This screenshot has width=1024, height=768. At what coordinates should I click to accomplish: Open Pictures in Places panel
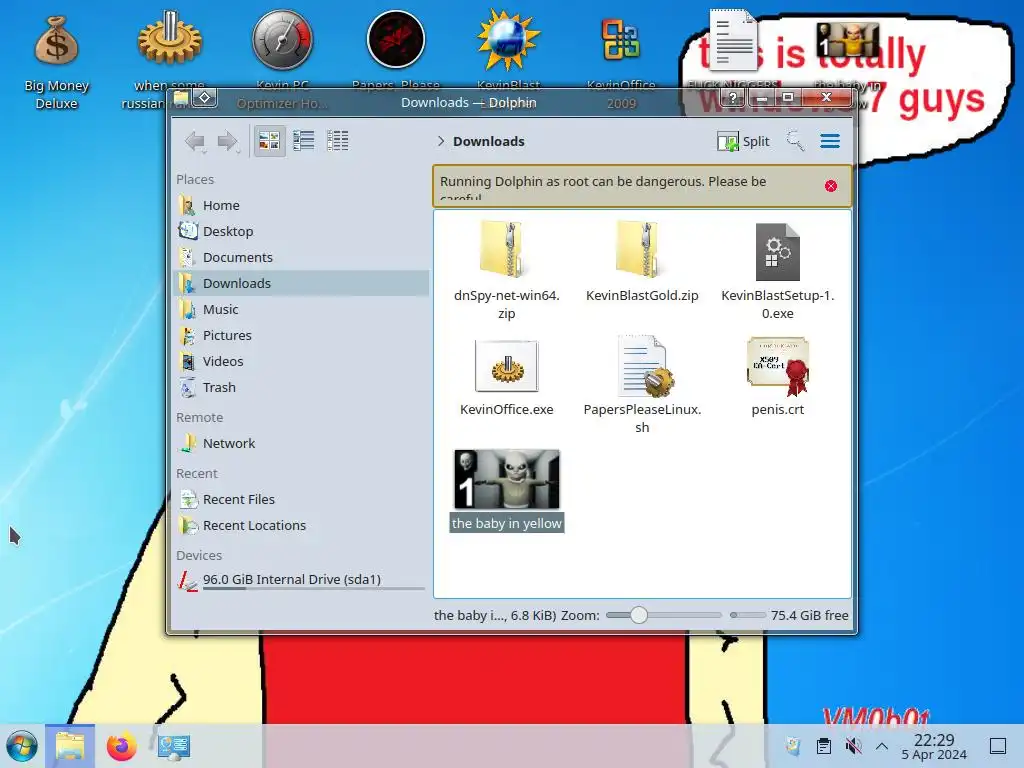tap(301, 335)
